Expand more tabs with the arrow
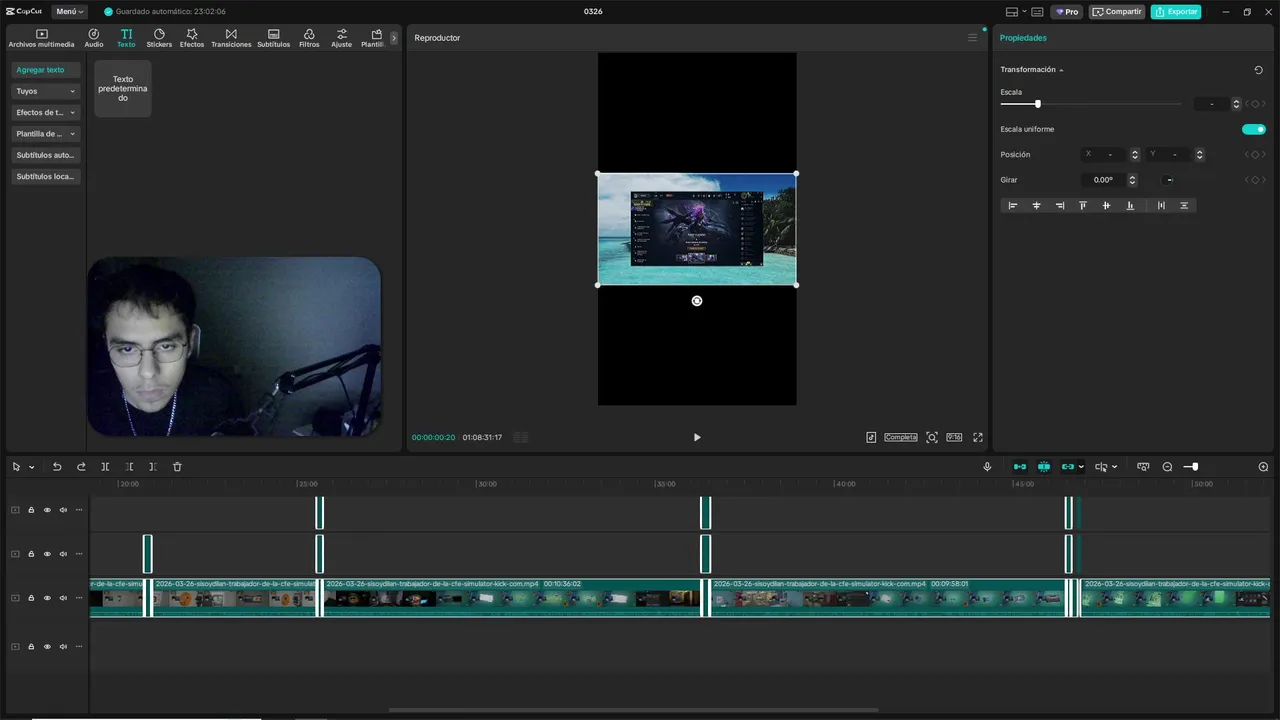 (393, 38)
